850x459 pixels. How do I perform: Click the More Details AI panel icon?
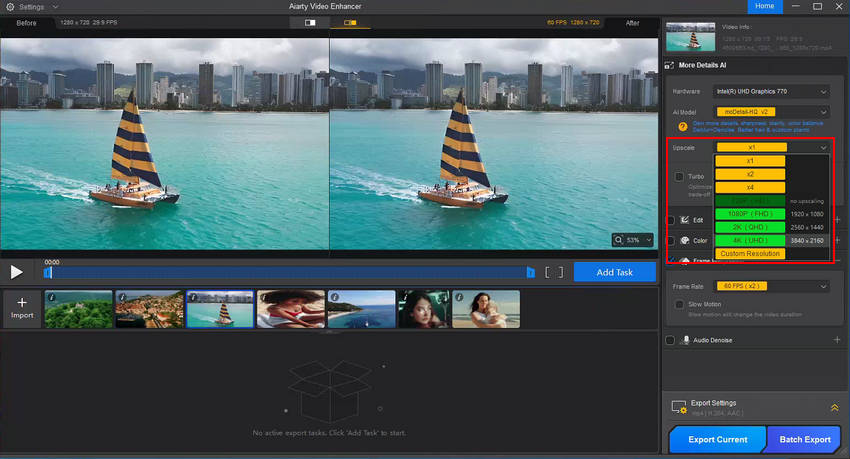669,65
